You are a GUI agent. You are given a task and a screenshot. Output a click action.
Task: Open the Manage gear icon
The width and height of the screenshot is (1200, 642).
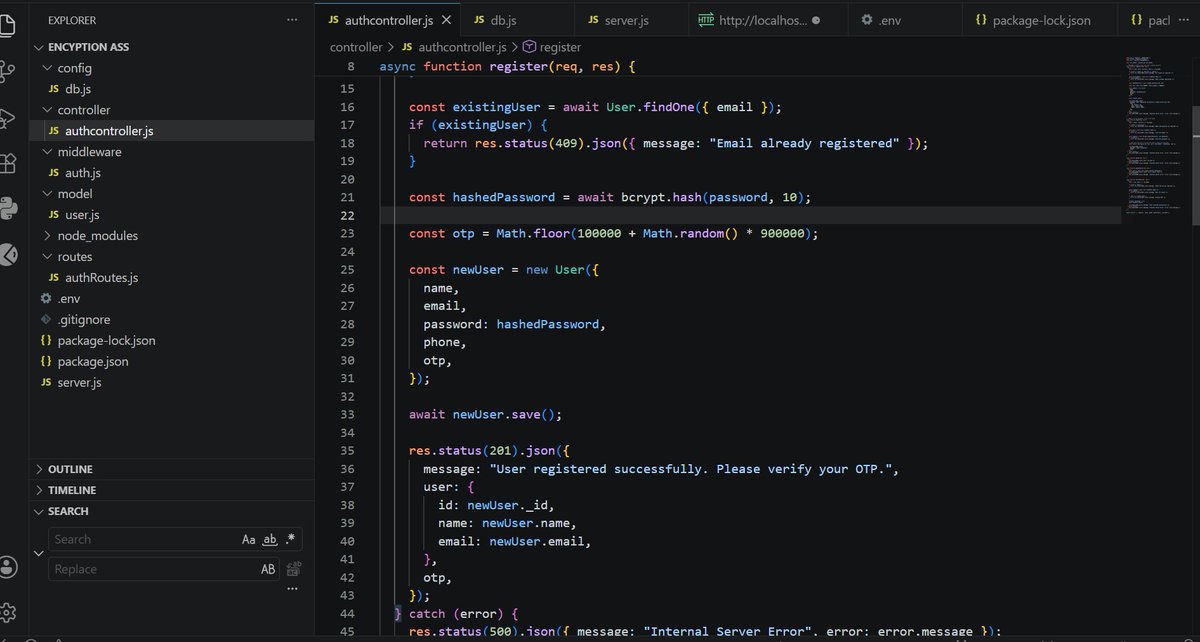coord(8,612)
